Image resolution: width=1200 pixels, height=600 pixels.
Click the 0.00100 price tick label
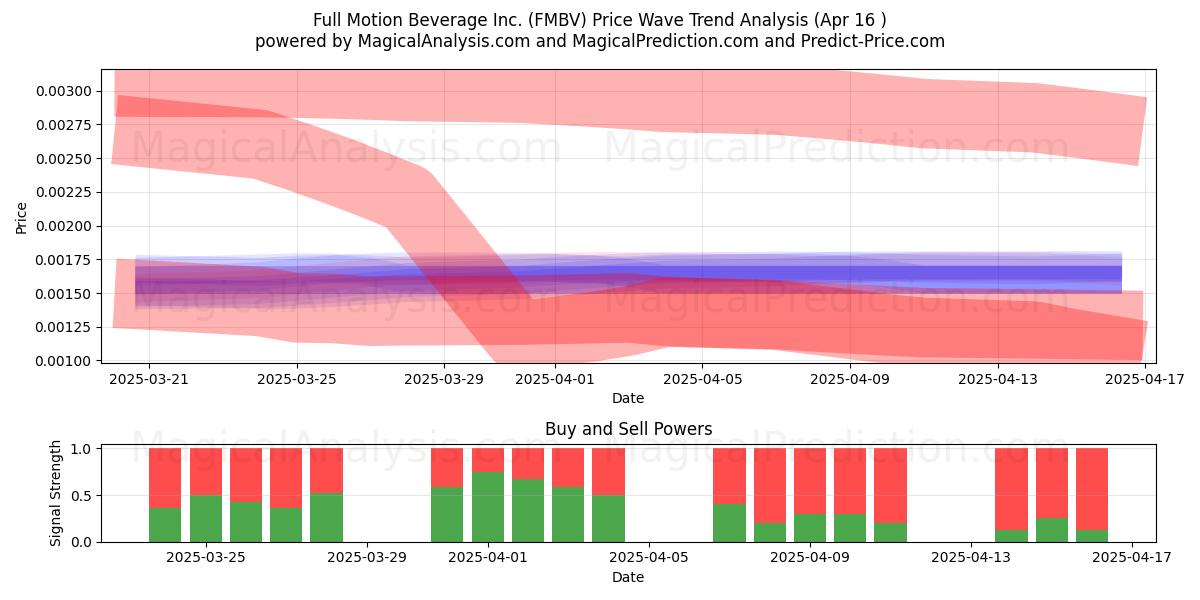[x=64, y=361]
